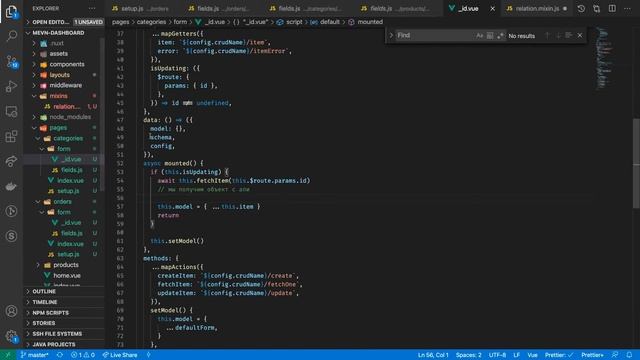Open Remote Explorer view in activity bar

click(x=11, y=111)
